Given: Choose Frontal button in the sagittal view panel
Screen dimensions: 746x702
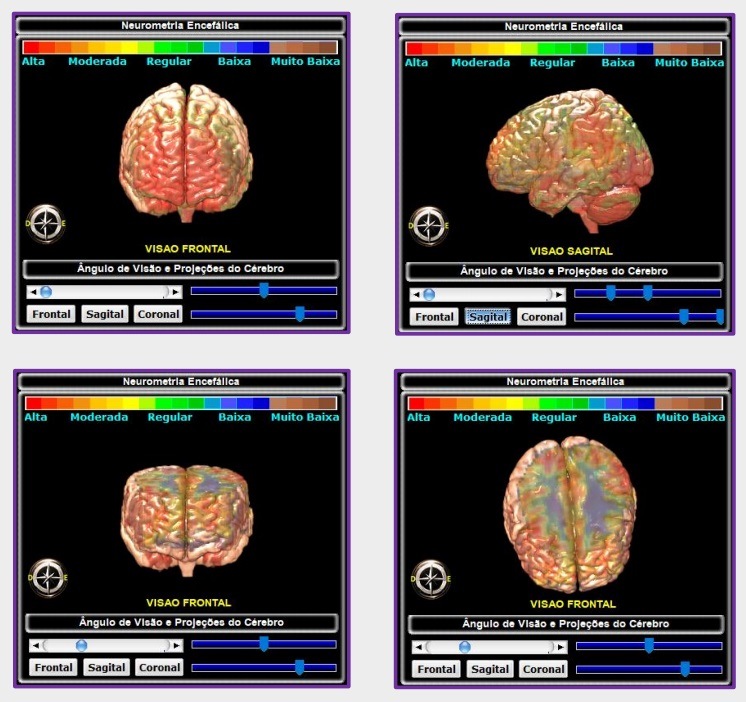Looking at the screenshot, I should tap(434, 317).
